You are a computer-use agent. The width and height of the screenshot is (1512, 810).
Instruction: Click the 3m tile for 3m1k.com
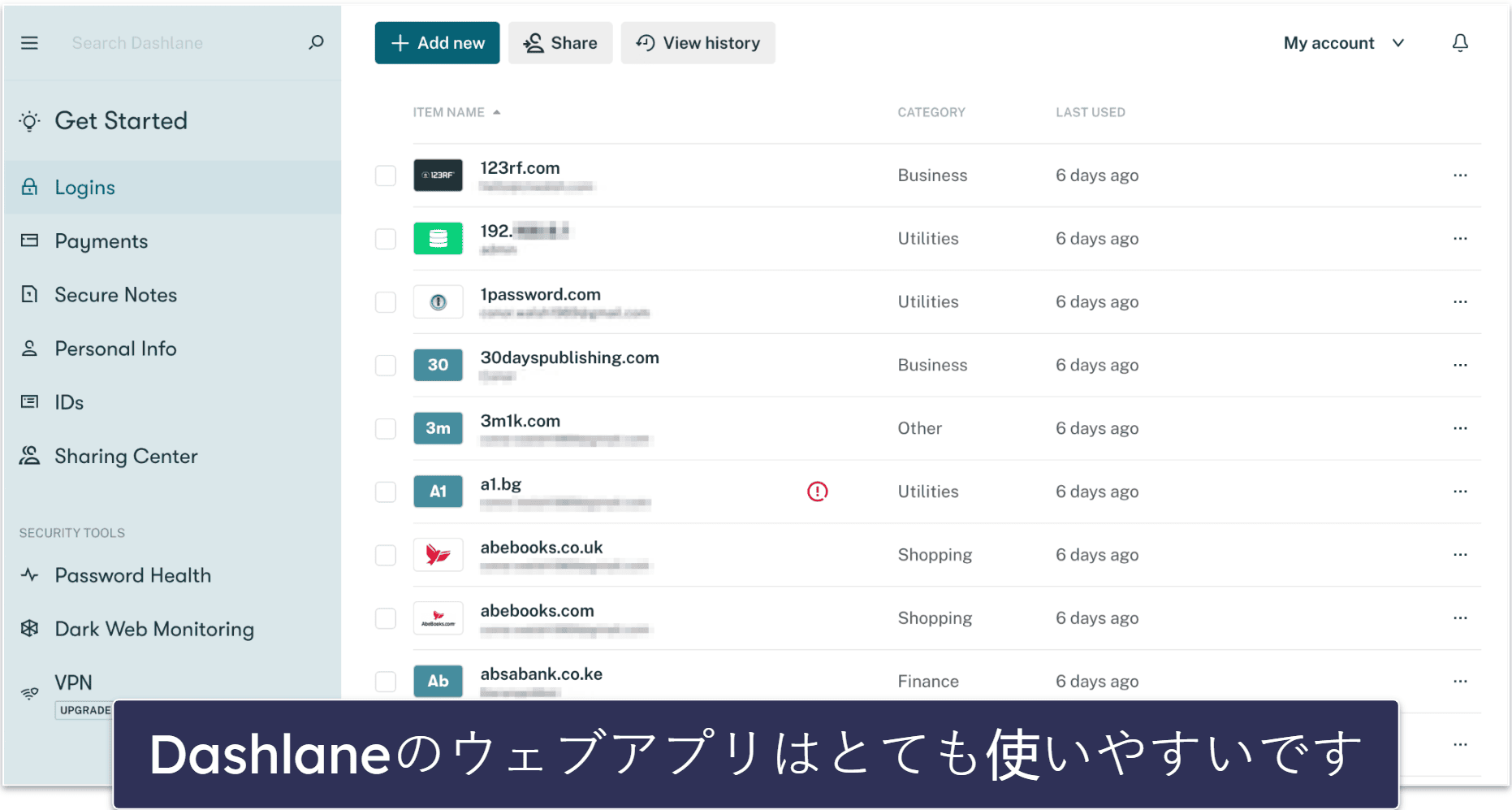438,428
